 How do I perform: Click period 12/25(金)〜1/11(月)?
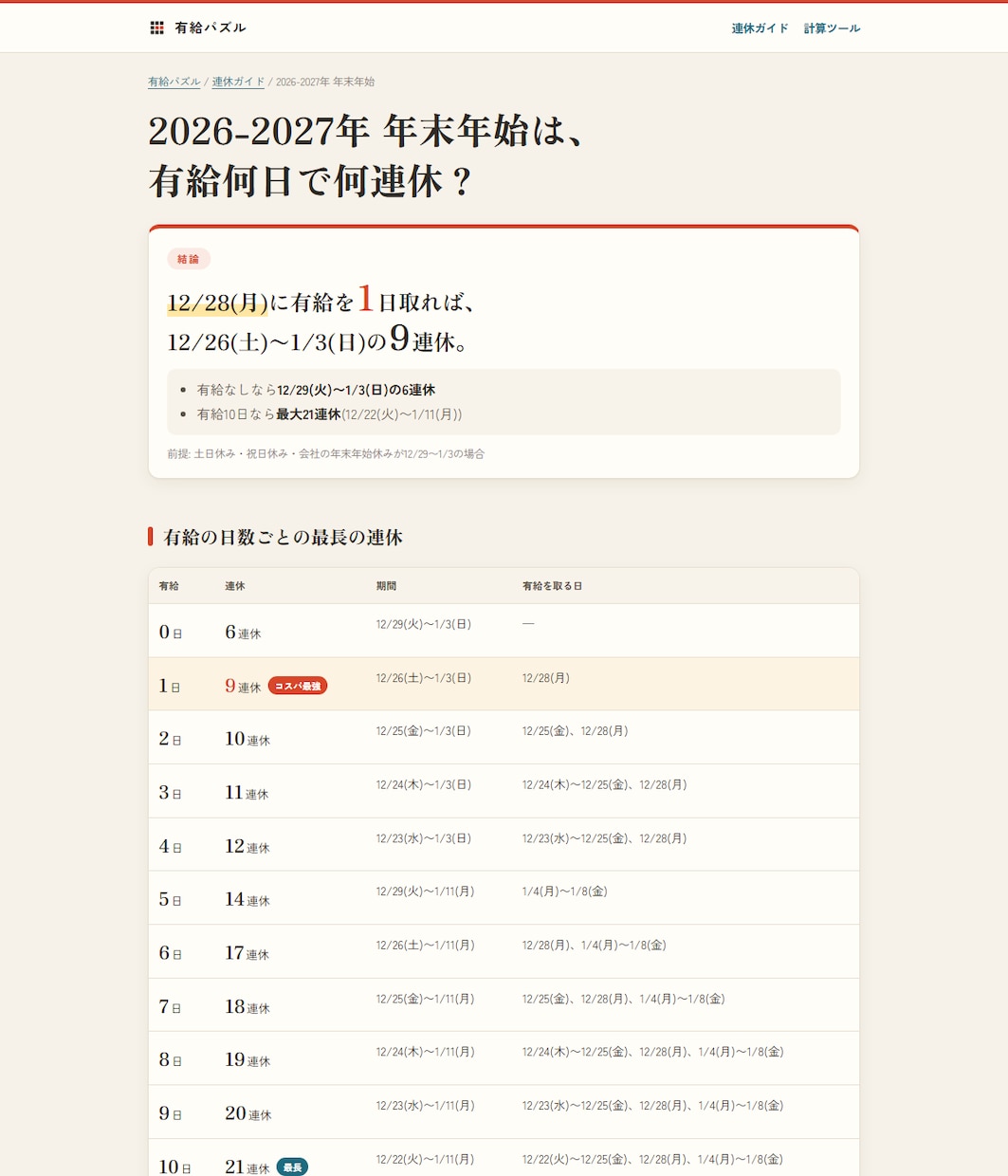425,999
